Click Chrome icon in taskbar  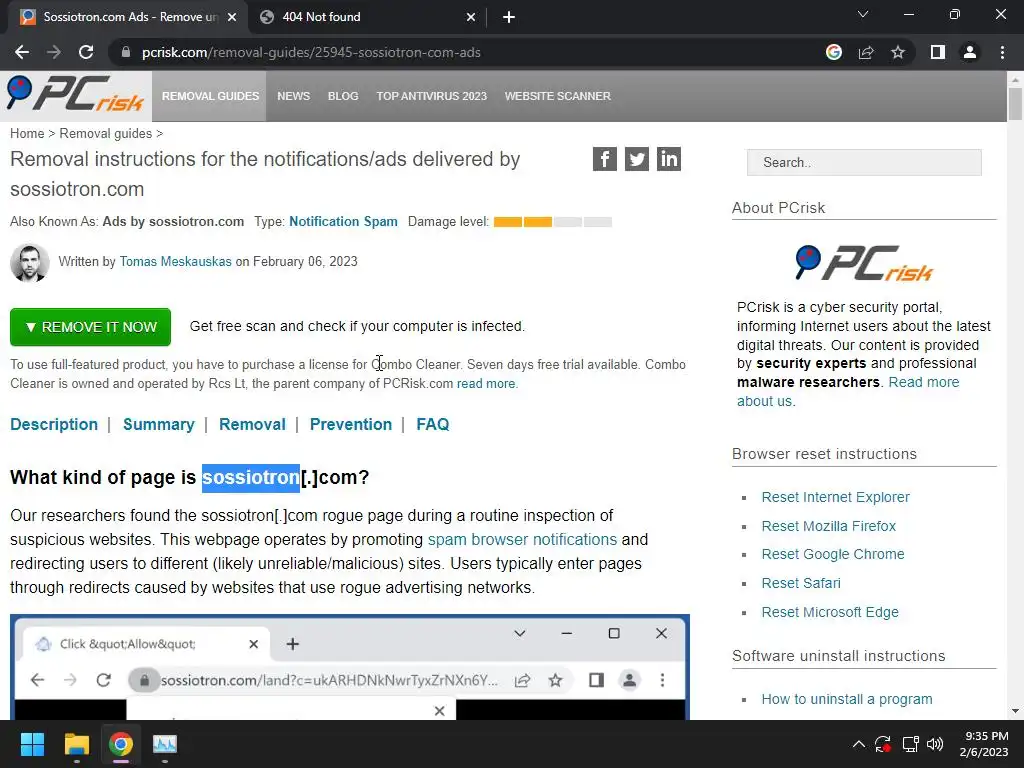point(121,744)
